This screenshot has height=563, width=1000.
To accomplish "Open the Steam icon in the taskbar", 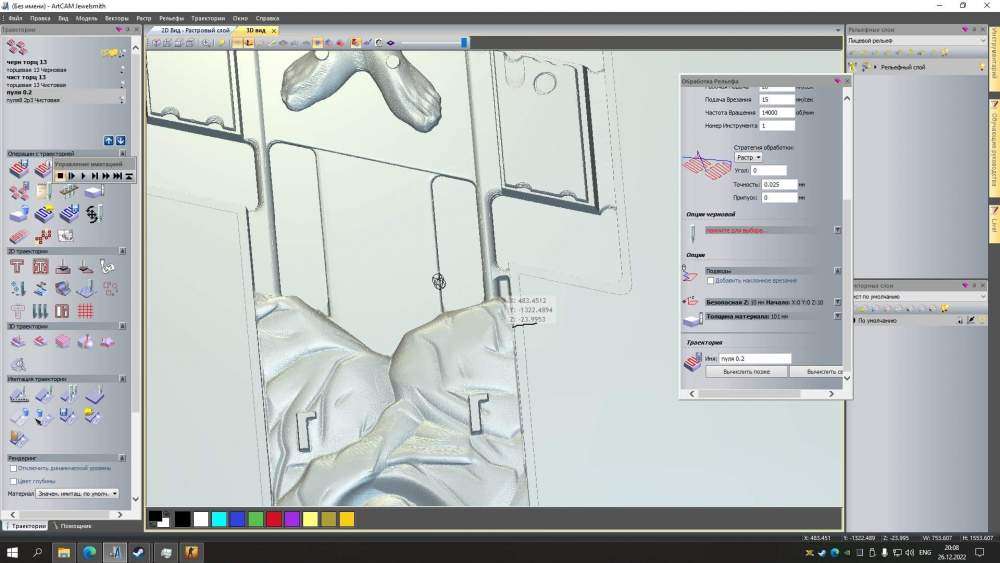I will 140,552.
